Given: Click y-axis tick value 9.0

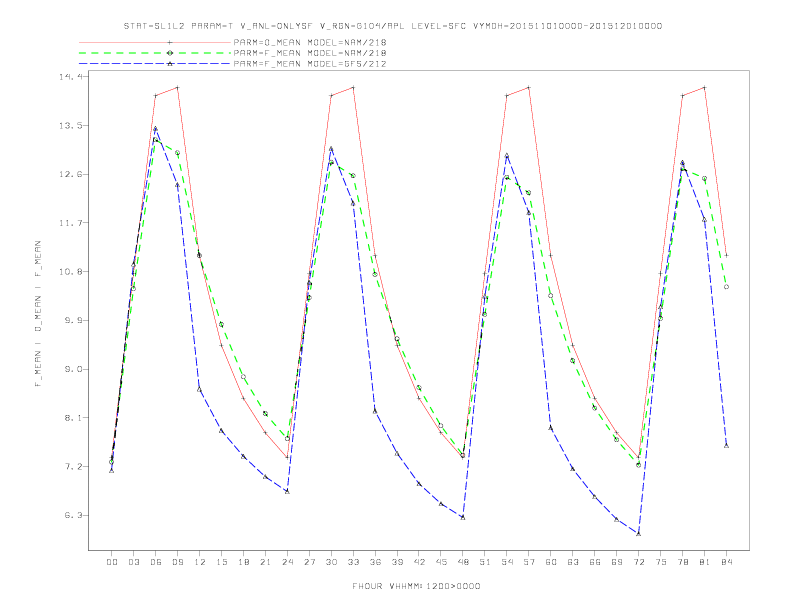Looking at the screenshot, I should pos(72,370).
